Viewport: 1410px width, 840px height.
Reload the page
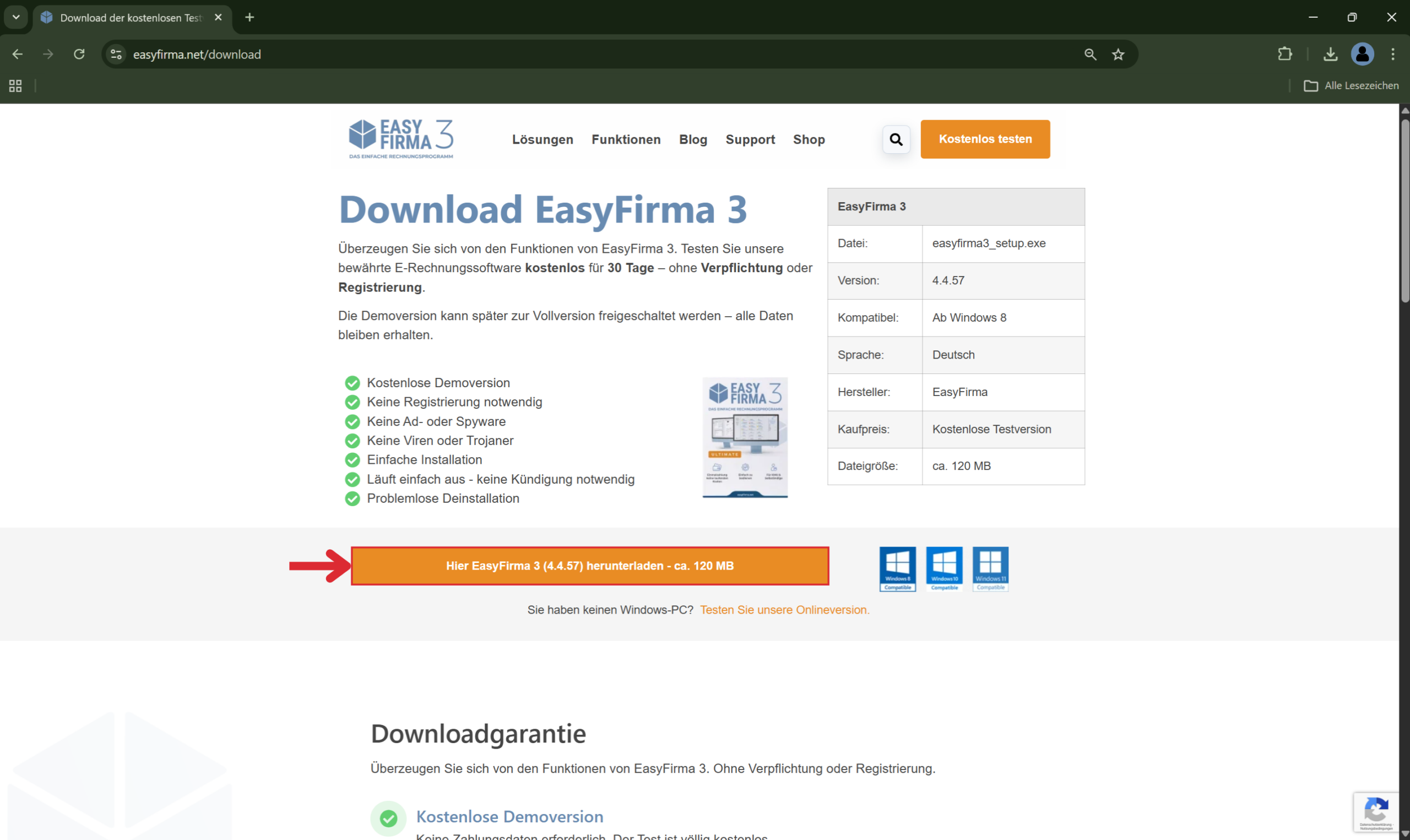coord(79,55)
